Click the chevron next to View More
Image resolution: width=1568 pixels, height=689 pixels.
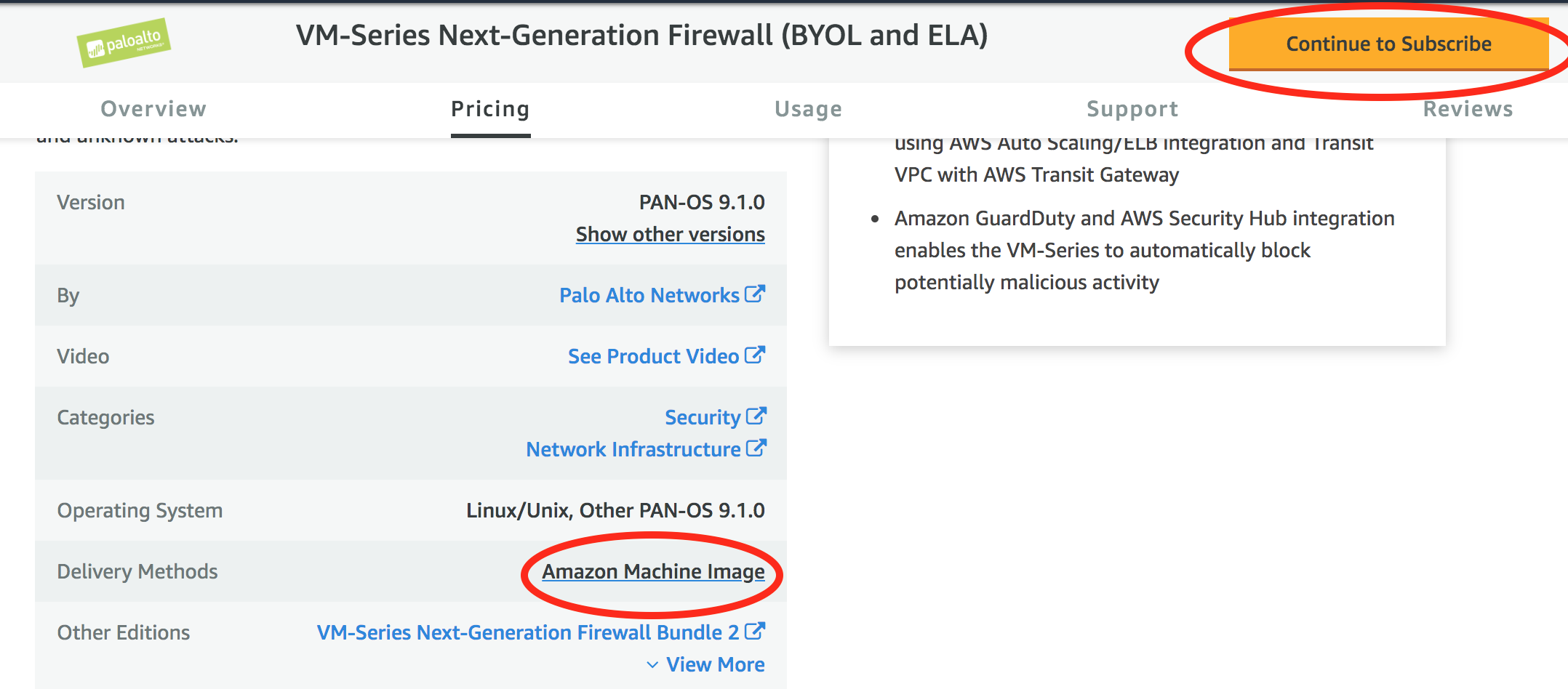click(x=652, y=665)
